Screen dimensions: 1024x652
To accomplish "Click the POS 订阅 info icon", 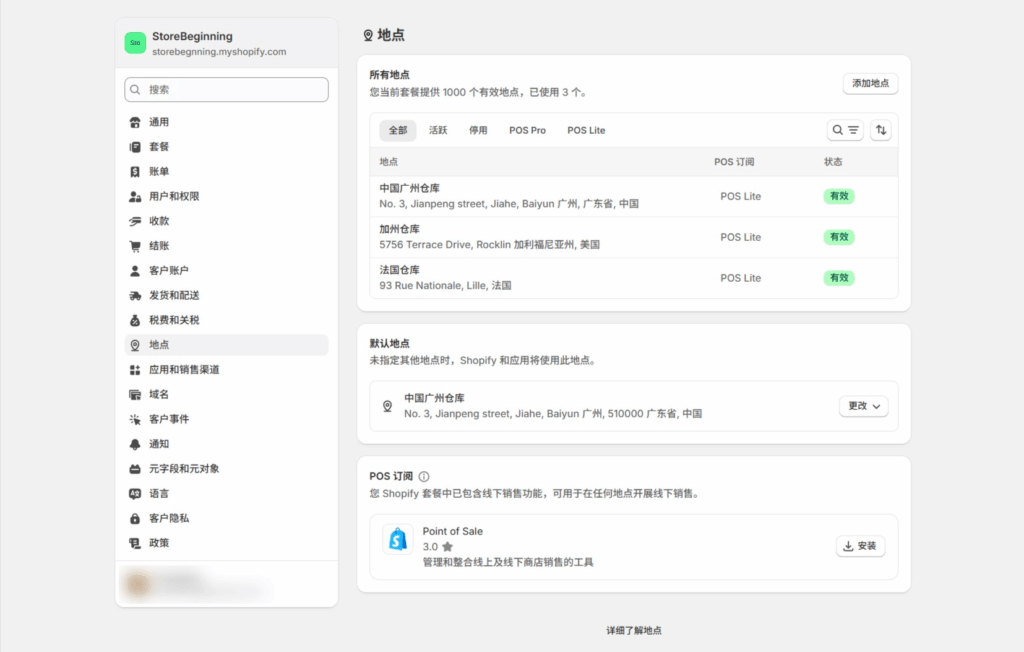I will point(424,477).
